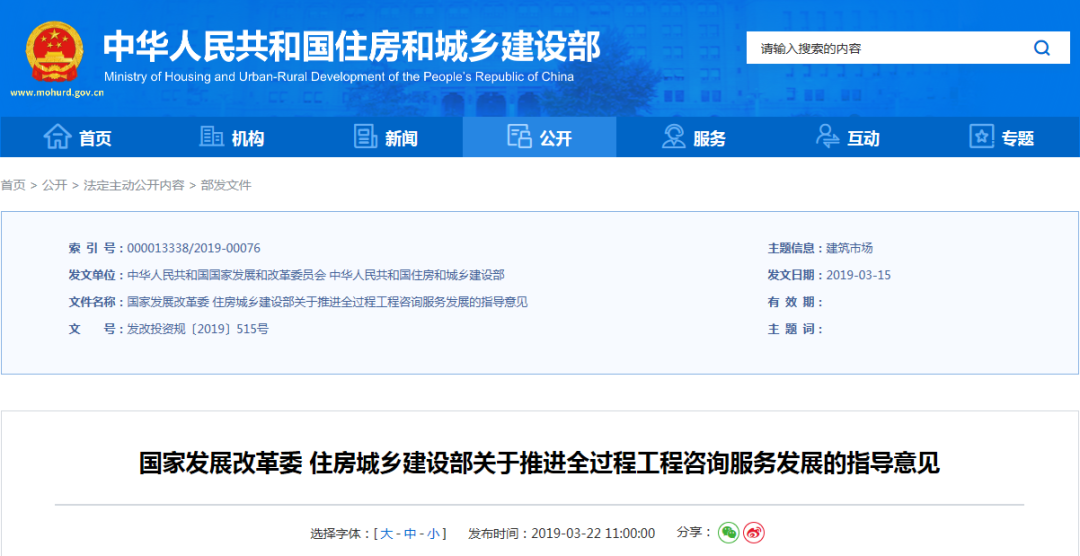Go to 公开 in the breadcrumb

click(54, 185)
